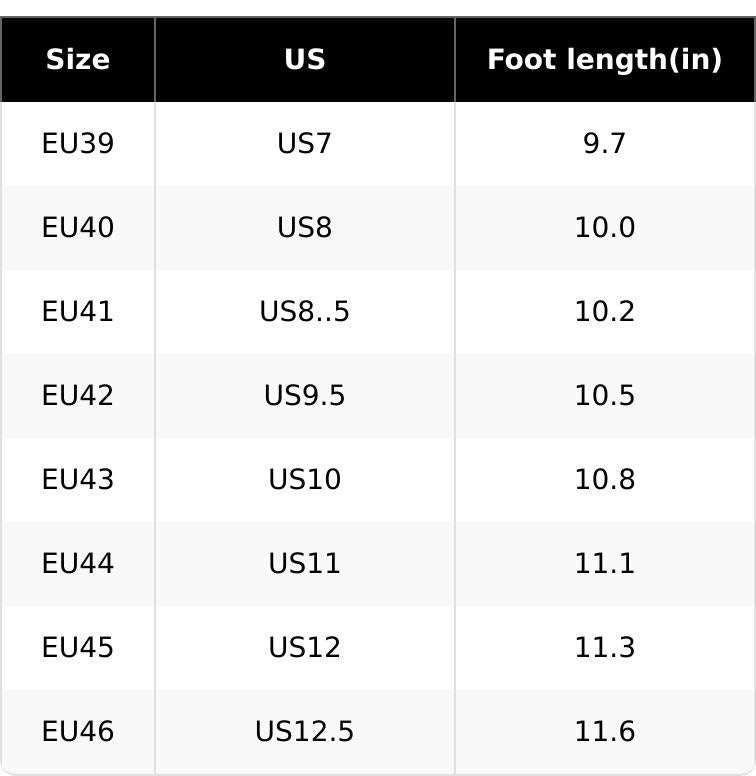This screenshot has width=756, height=776.
Task: Select the EU39 size cell
Action: click(78, 144)
